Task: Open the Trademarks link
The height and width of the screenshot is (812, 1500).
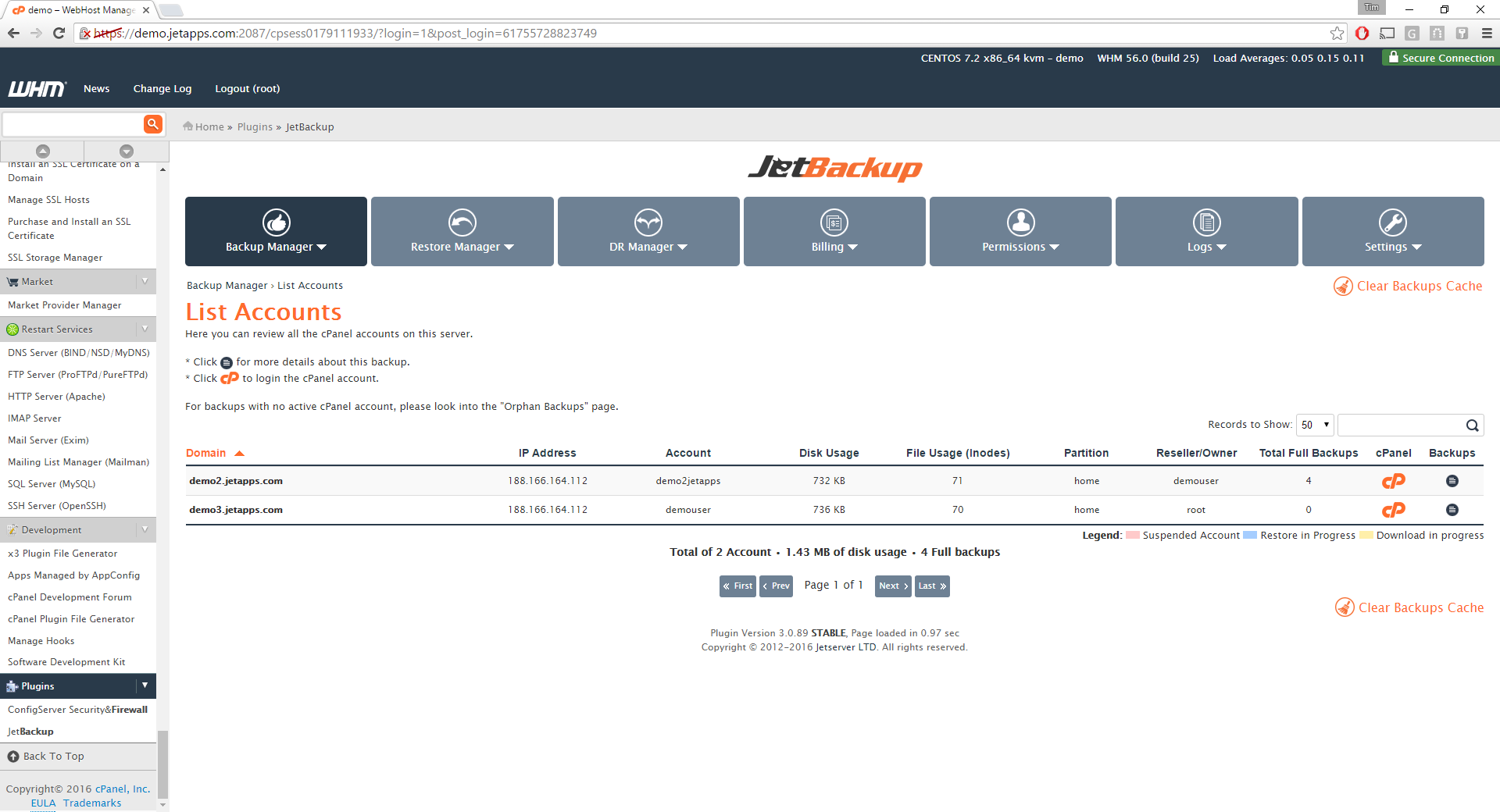Action: (x=92, y=803)
